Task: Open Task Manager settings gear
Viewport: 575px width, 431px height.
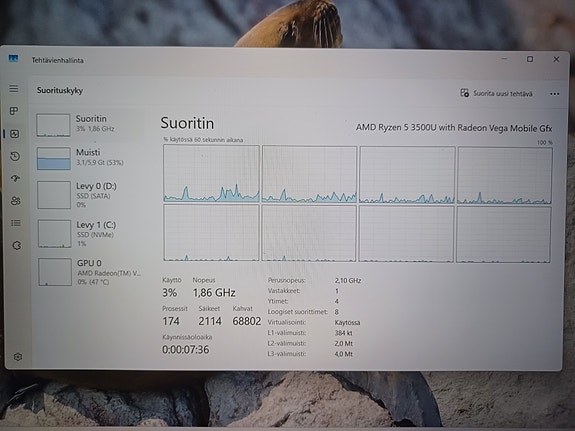Action: (x=18, y=357)
